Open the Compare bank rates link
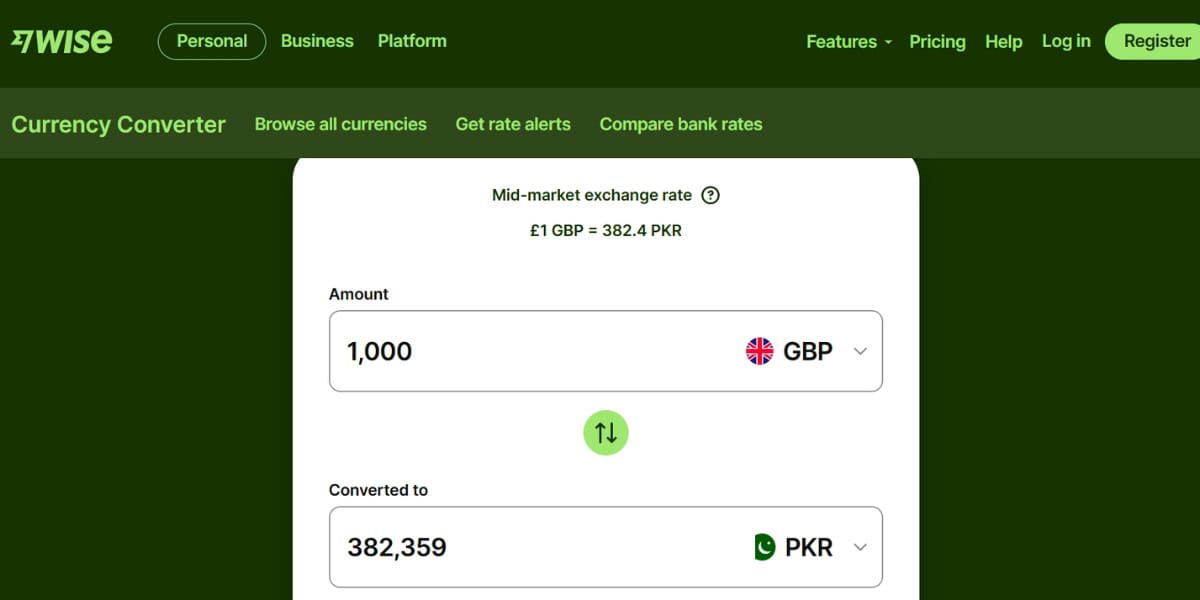Image resolution: width=1200 pixels, height=600 pixels. coord(681,124)
